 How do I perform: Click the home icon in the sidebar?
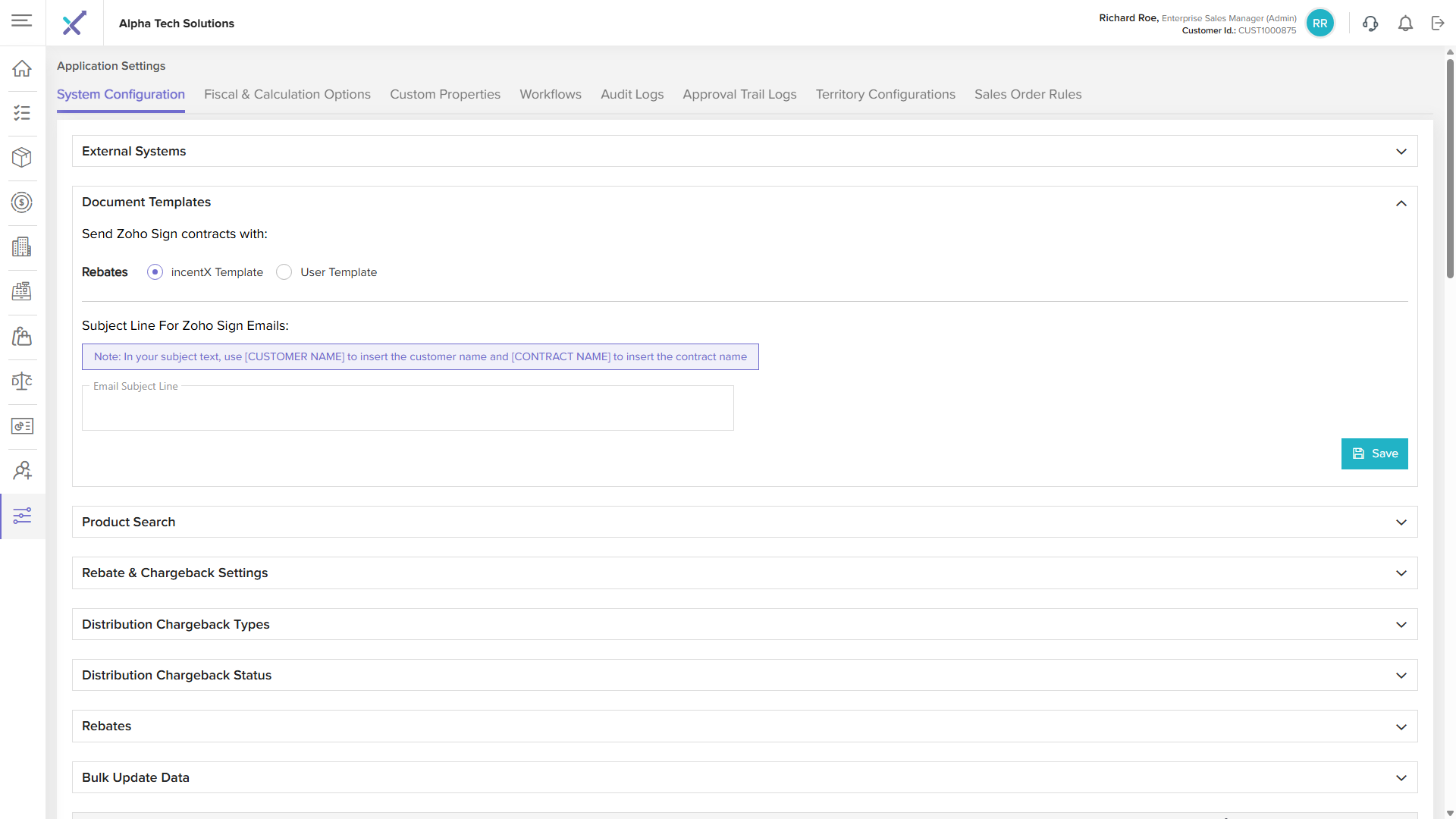pos(22,68)
